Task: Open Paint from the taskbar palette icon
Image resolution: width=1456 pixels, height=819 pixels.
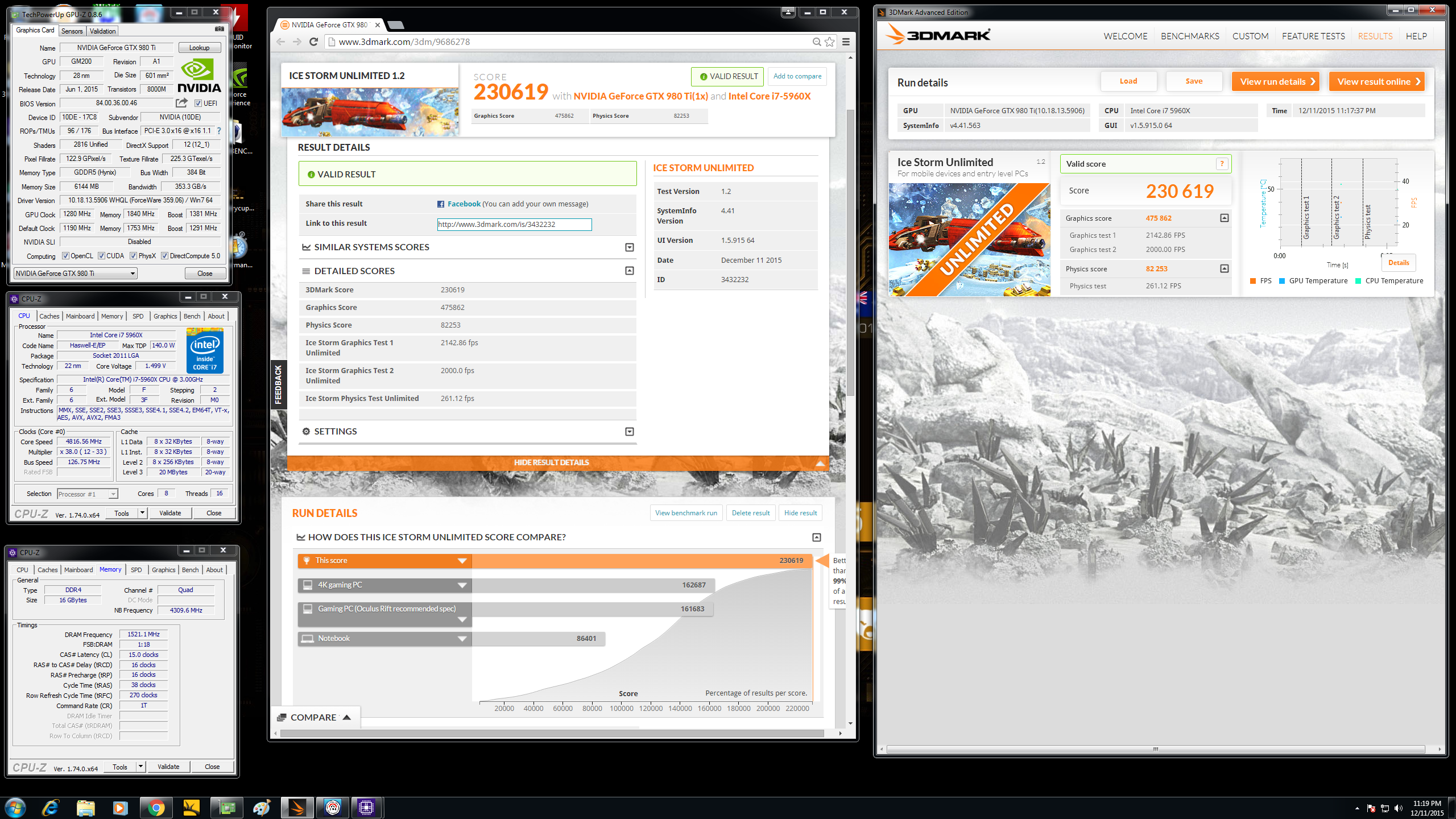Action: click(x=262, y=808)
